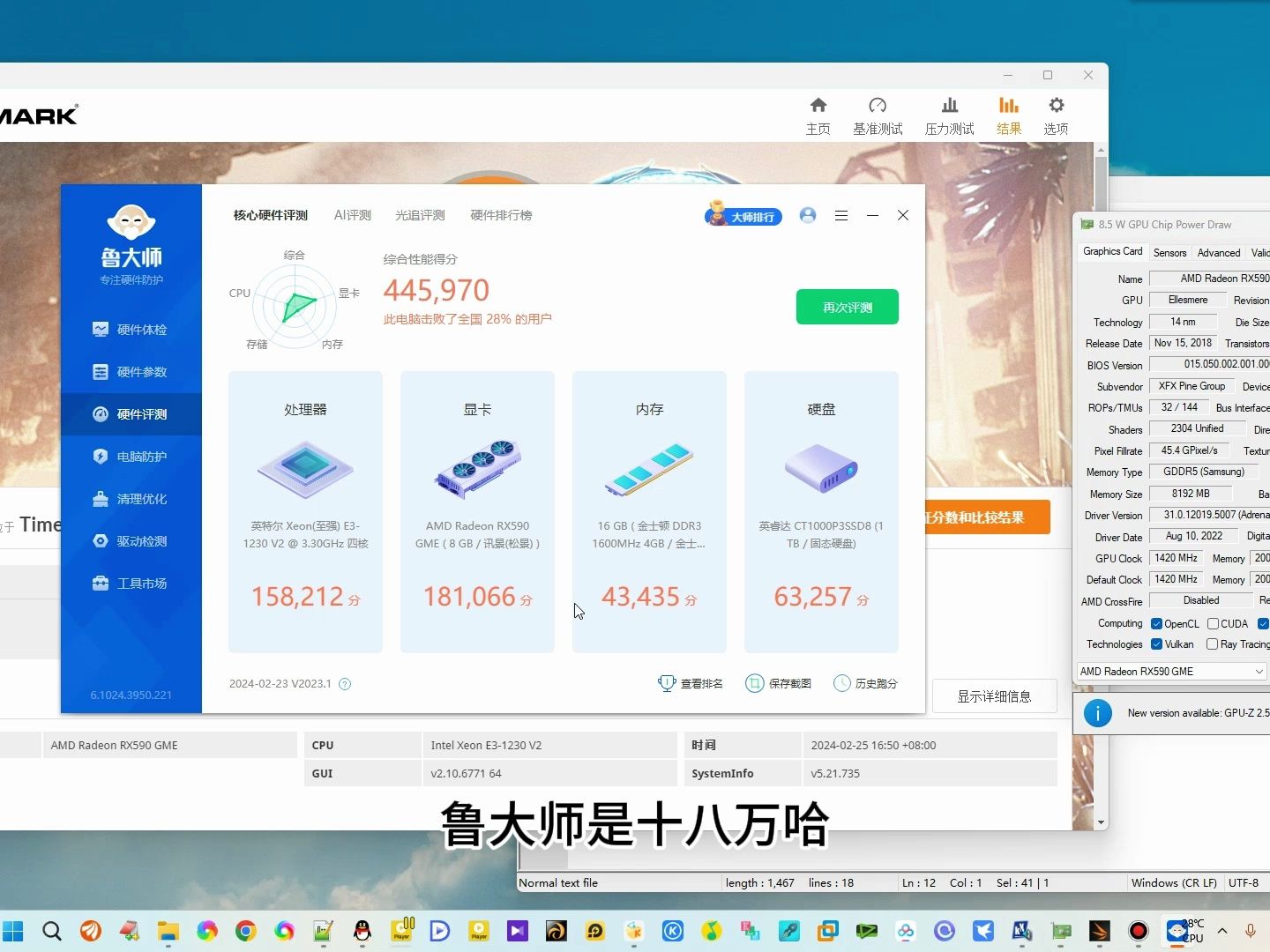Image resolution: width=1270 pixels, height=952 pixels.
Task: Expand the system tray hidden icons chevron
Action: tap(1222, 931)
